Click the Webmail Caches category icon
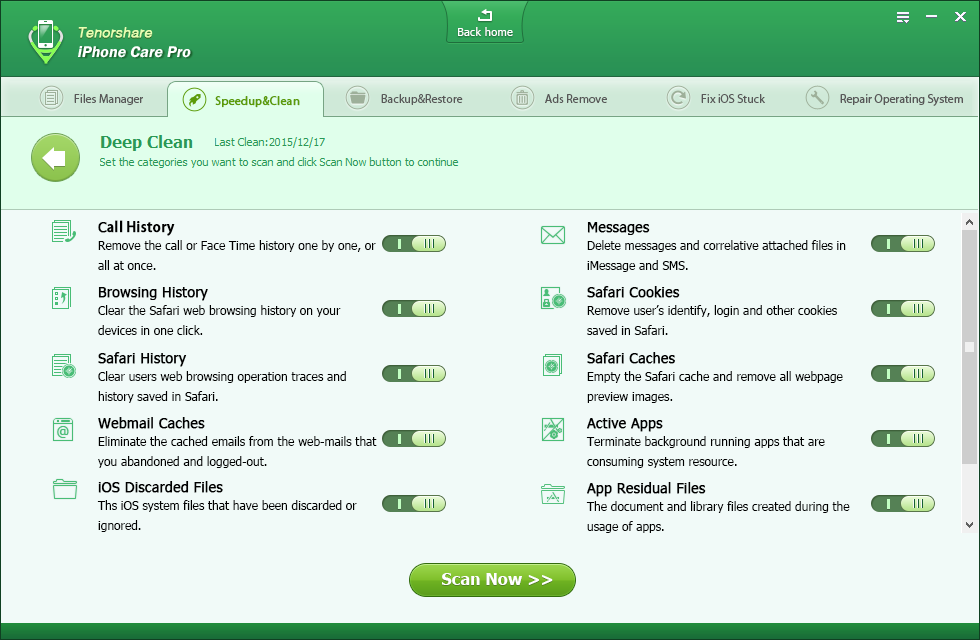 [63, 430]
